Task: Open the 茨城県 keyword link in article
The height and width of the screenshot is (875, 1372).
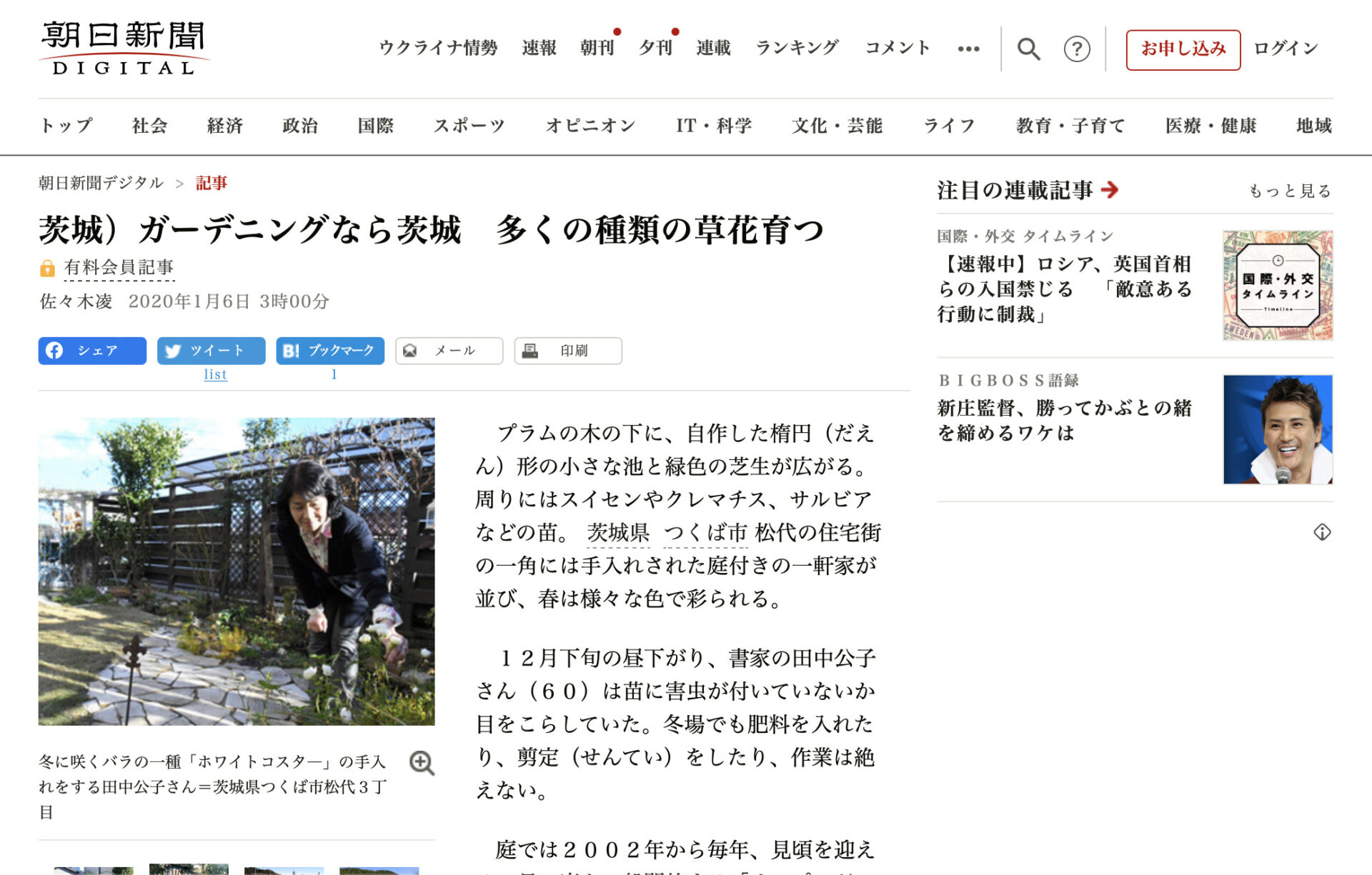Action: point(618,533)
